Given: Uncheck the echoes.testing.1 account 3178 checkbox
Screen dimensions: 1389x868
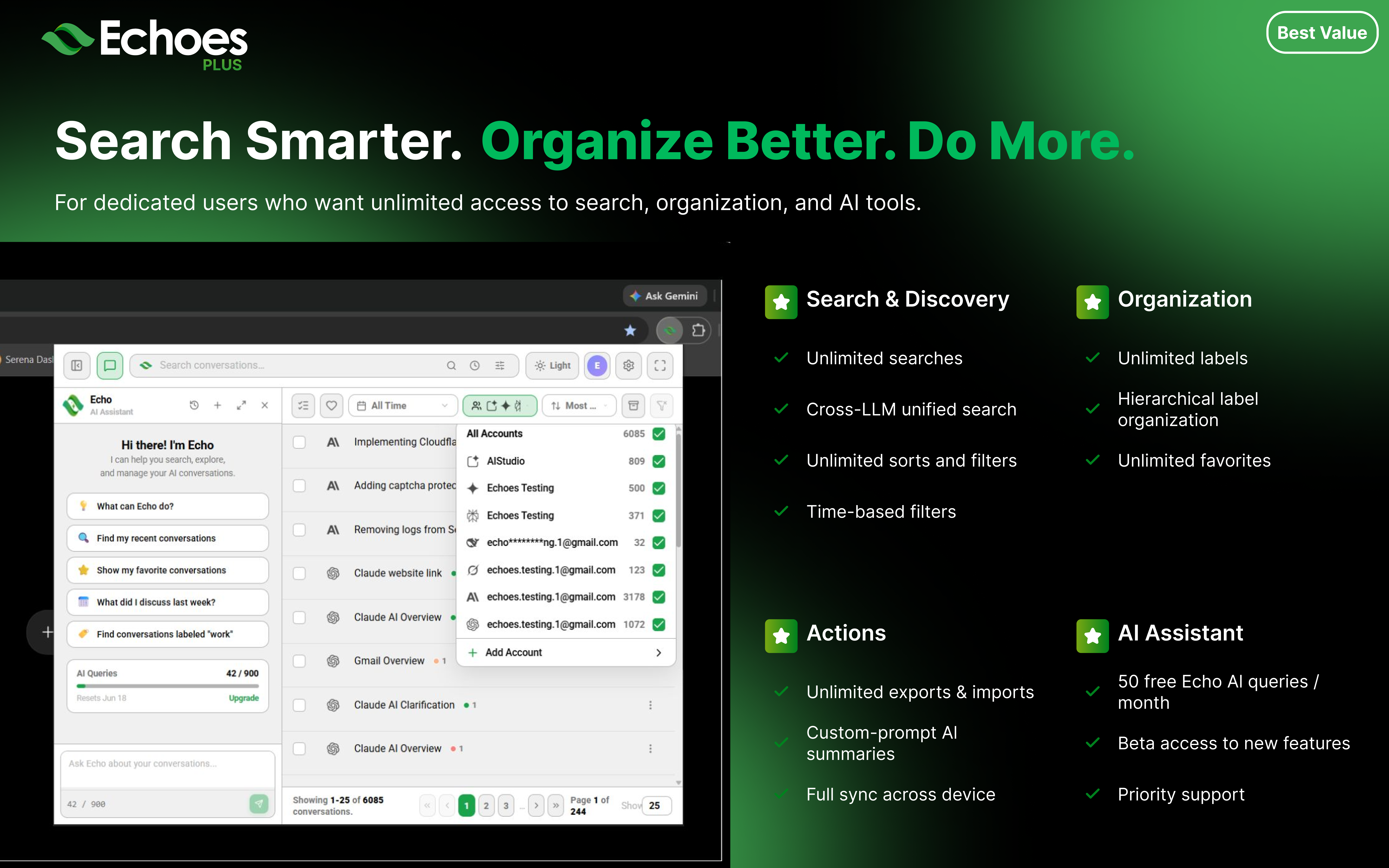Looking at the screenshot, I should [x=659, y=597].
